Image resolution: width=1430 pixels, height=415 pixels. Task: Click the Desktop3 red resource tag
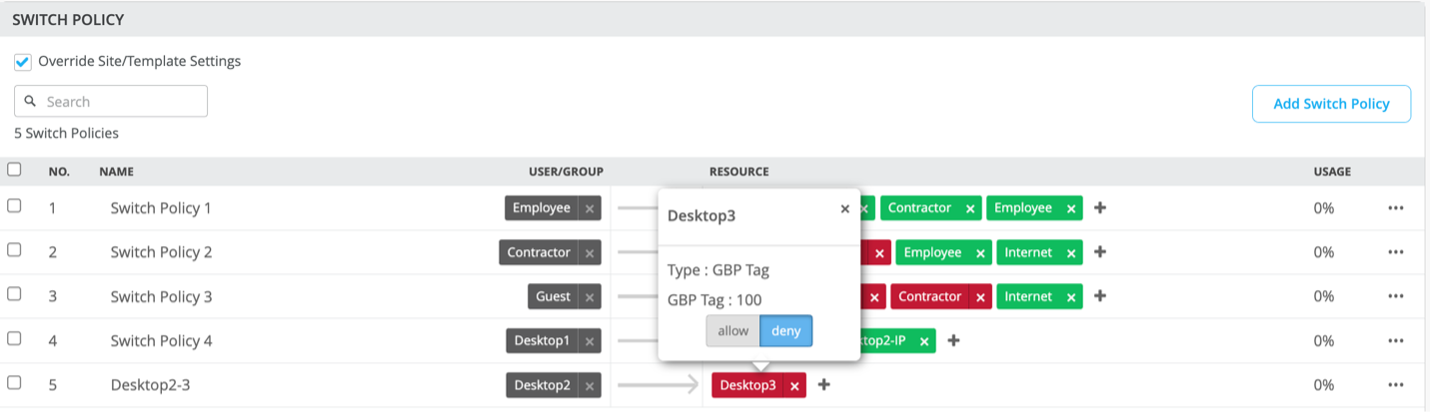(x=747, y=385)
